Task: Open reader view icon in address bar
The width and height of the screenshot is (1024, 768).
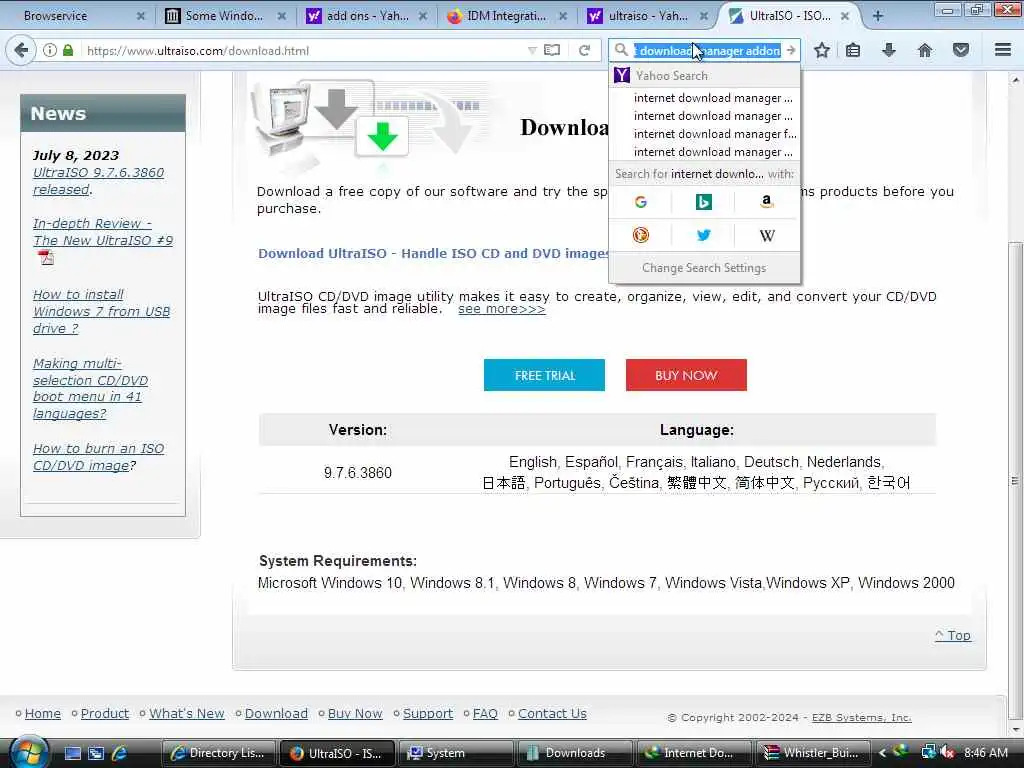Action: pyautogui.click(x=552, y=50)
